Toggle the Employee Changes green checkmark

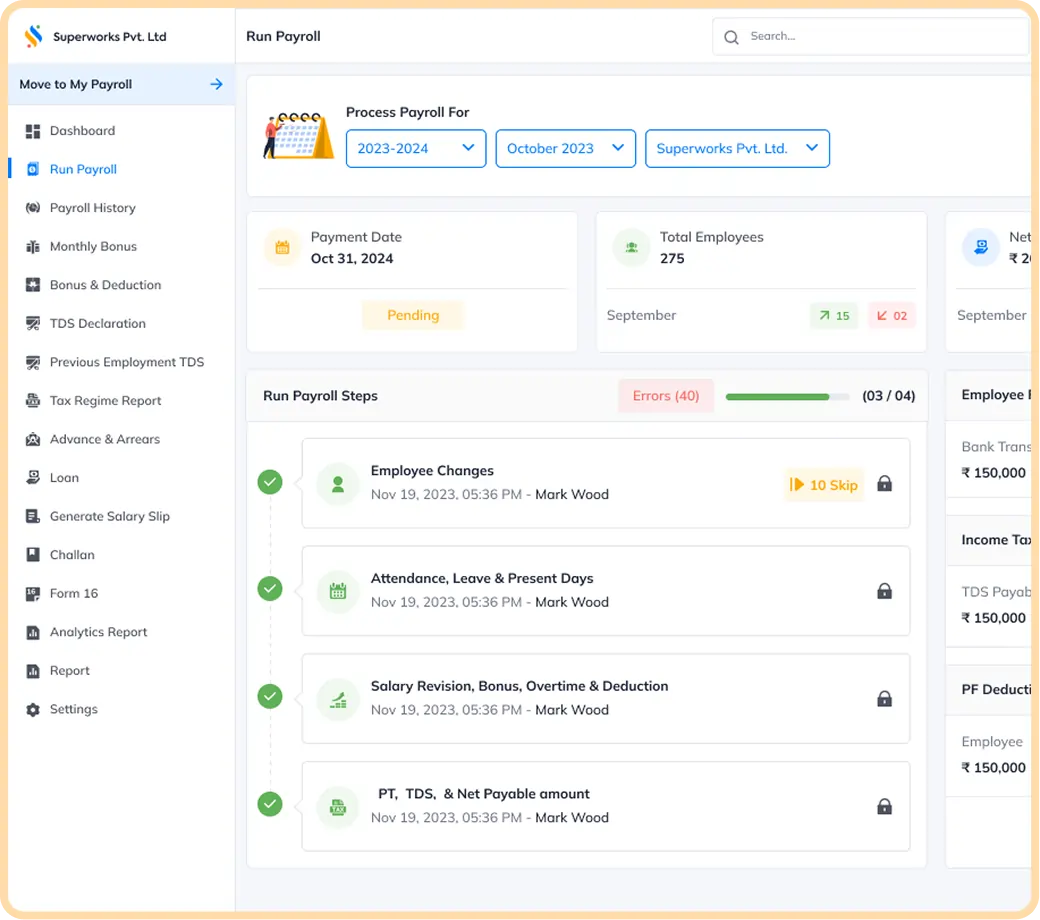coord(270,482)
